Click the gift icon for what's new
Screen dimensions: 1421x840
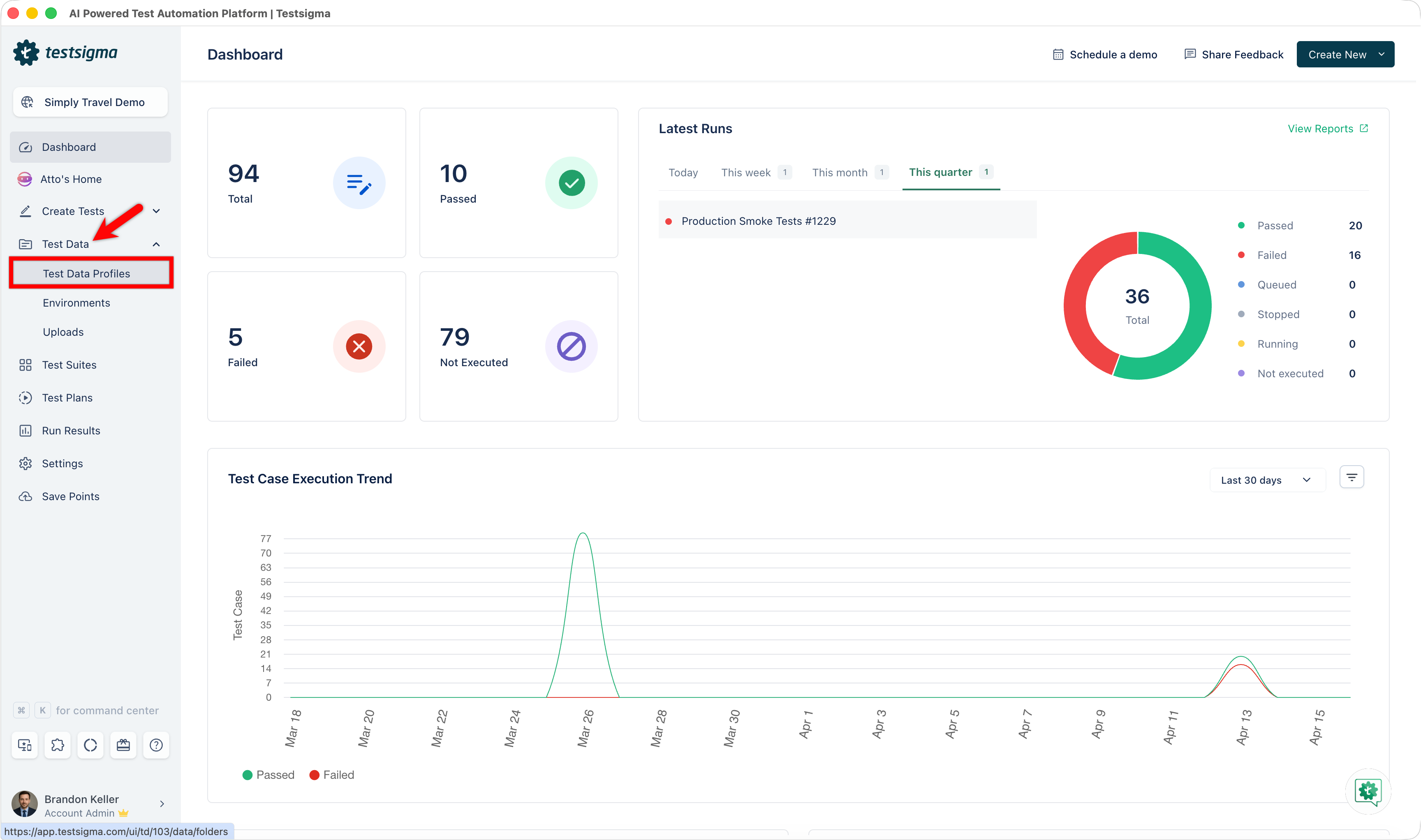[123, 745]
